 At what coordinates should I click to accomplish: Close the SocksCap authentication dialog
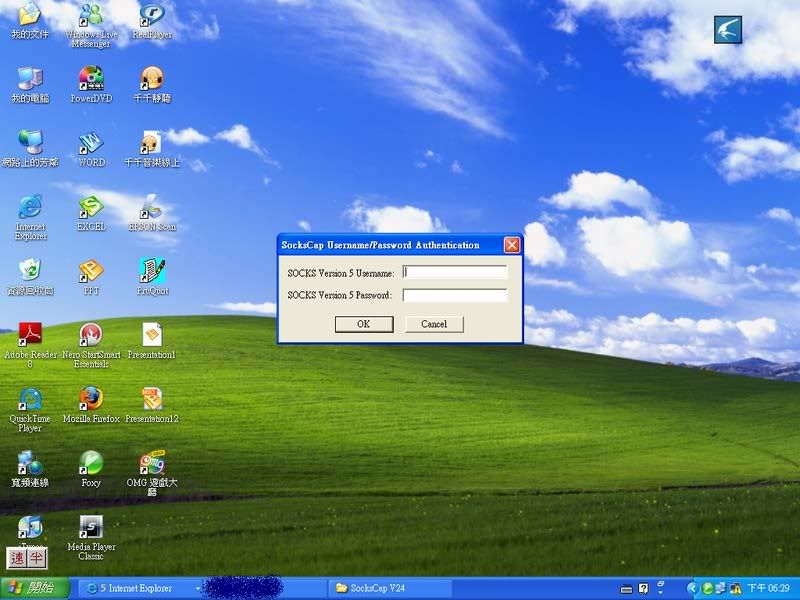tap(511, 245)
